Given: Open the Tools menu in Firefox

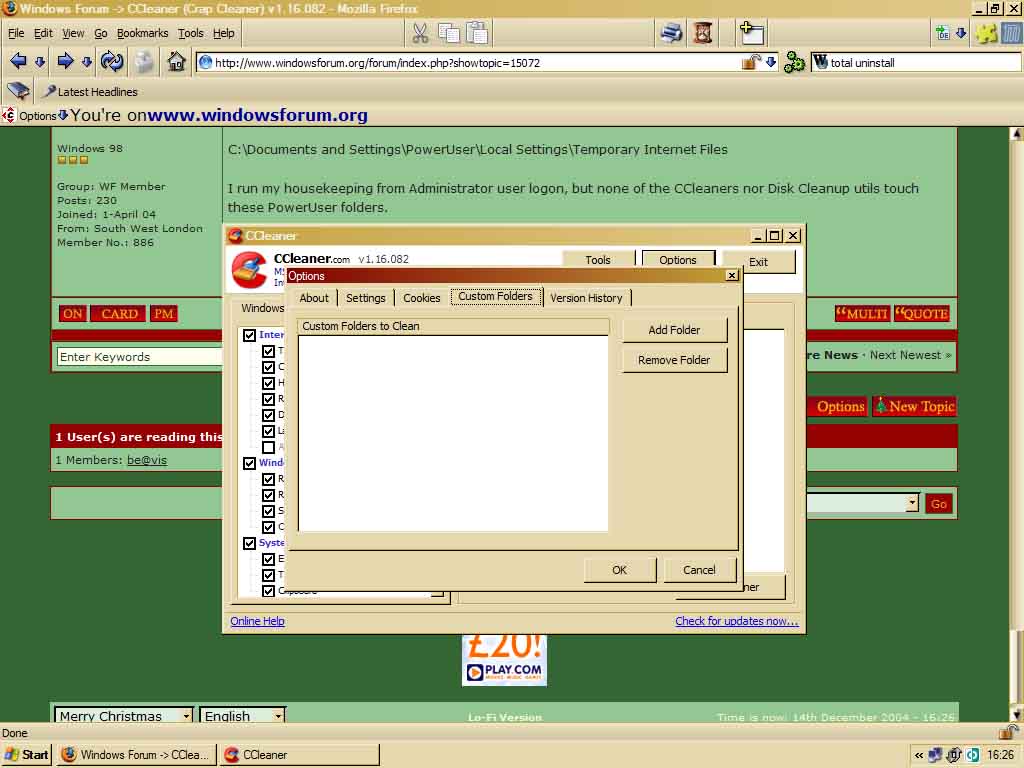Looking at the screenshot, I should pyautogui.click(x=191, y=33).
